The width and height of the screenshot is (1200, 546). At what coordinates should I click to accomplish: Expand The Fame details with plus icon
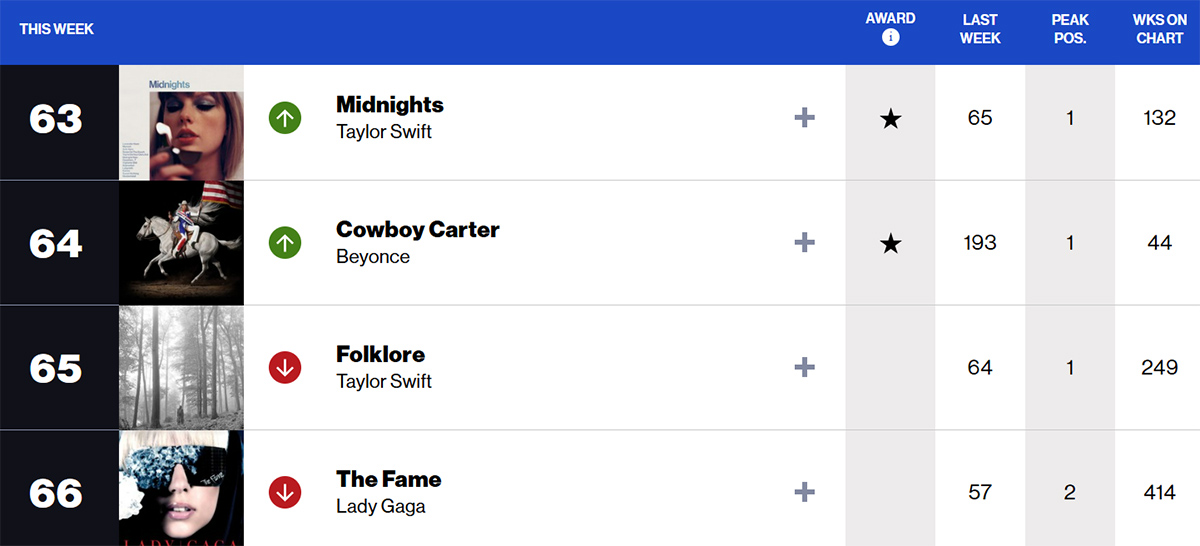[804, 492]
